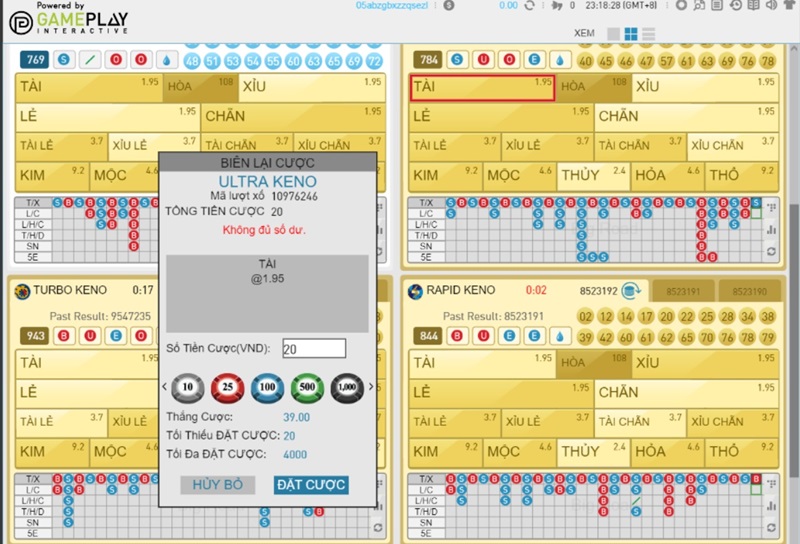The height and width of the screenshot is (544, 800).
Task: Open the bet slip pointing-hand icon
Action: (557, 6)
